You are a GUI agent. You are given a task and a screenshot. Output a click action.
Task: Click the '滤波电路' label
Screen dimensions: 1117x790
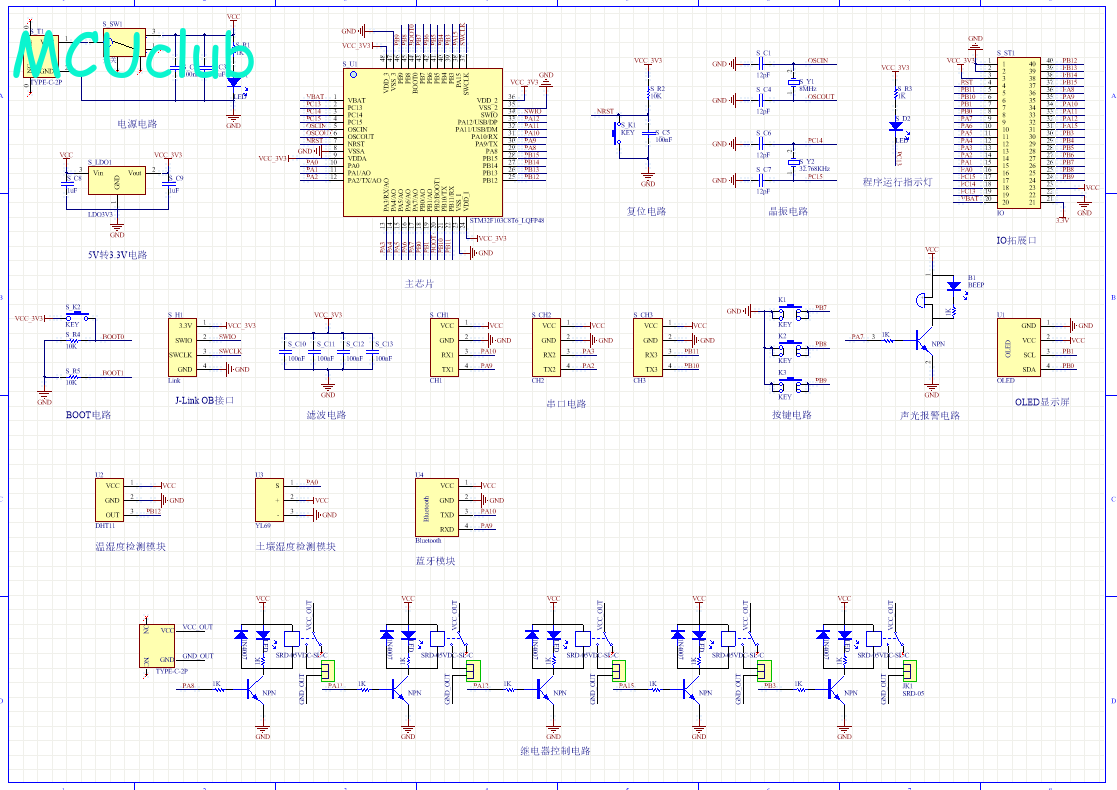click(x=326, y=415)
